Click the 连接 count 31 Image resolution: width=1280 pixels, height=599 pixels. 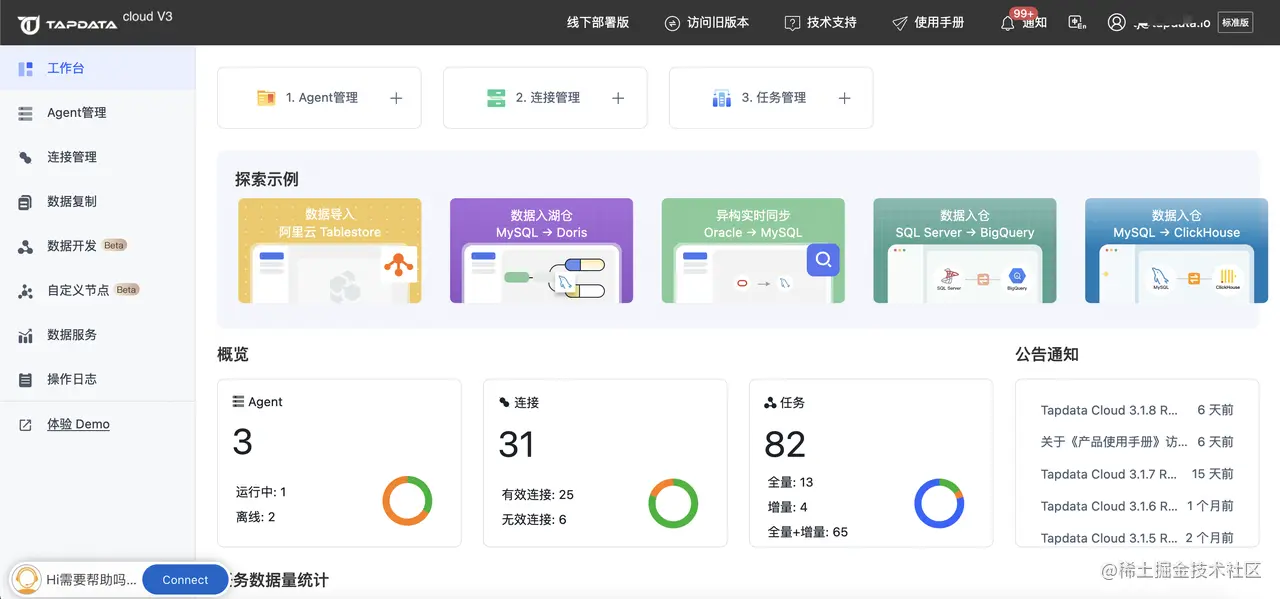tap(516, 444)
